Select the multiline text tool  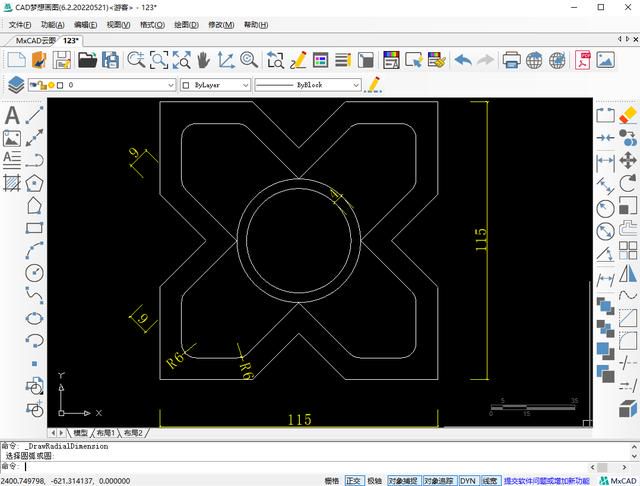pos(12,160)
